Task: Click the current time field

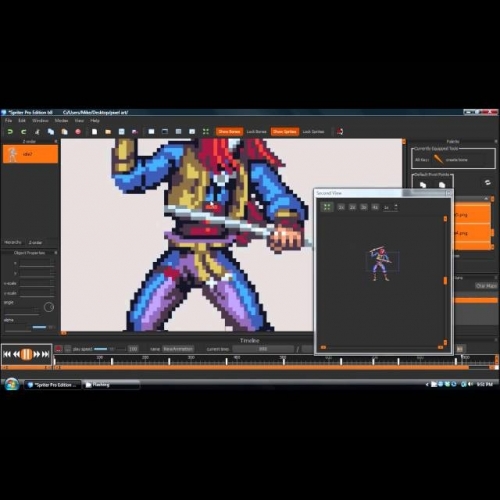Action: click(263, 349)
